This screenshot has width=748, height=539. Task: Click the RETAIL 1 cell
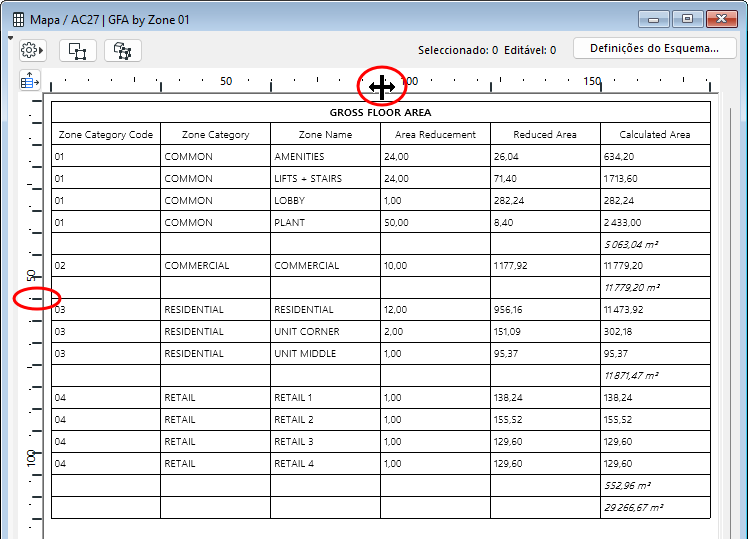[x=325, y=397]
